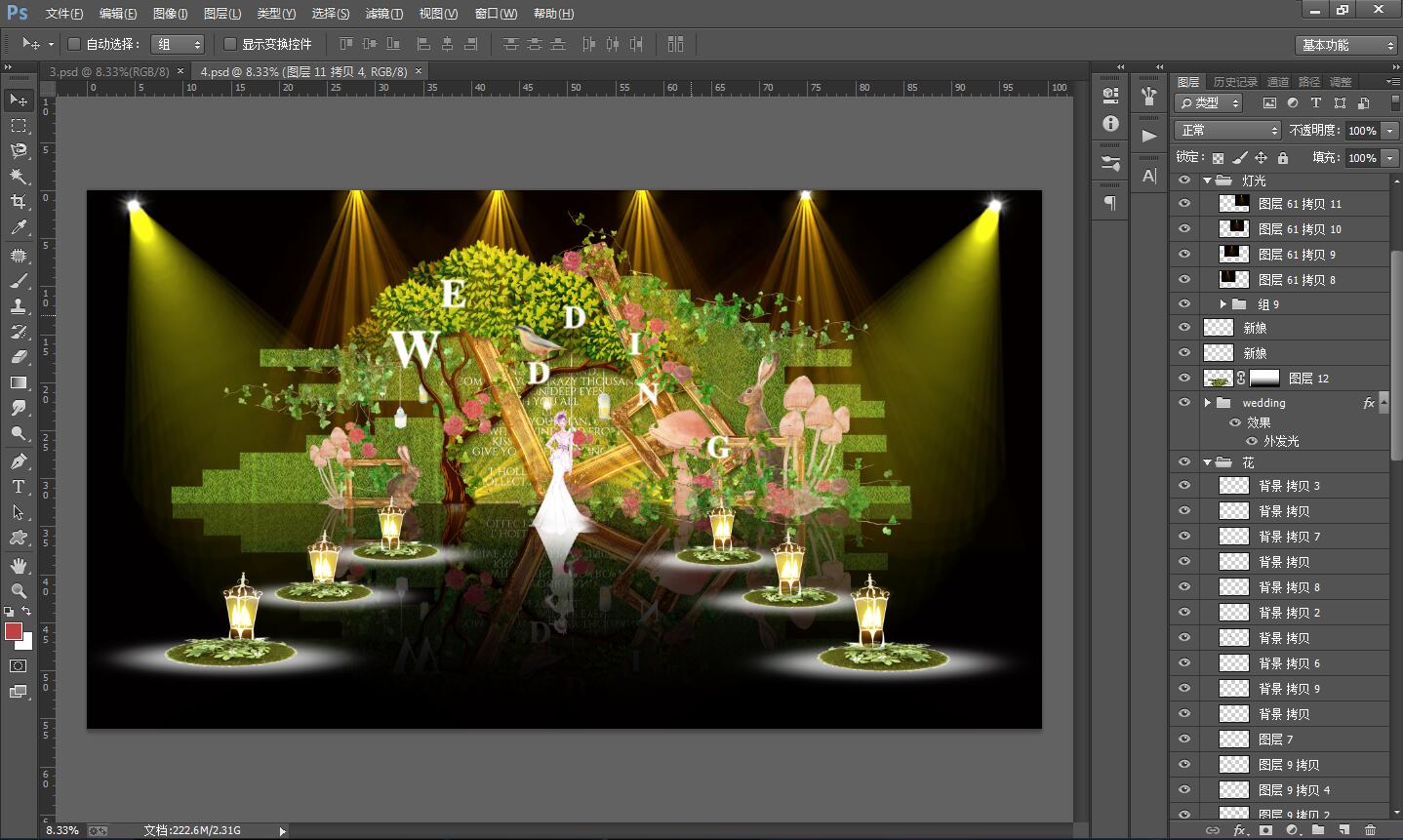Lock transparent pixels

click(1218, 158)
